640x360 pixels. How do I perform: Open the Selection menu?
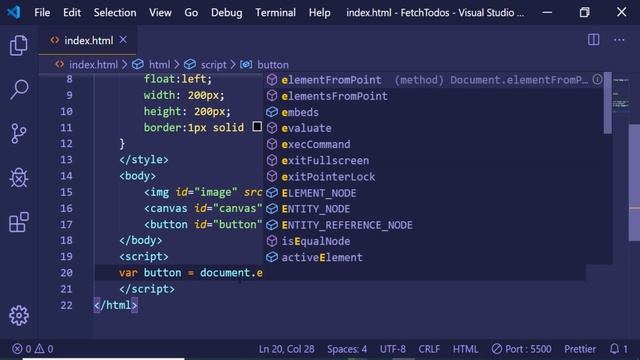coord(115,13)
